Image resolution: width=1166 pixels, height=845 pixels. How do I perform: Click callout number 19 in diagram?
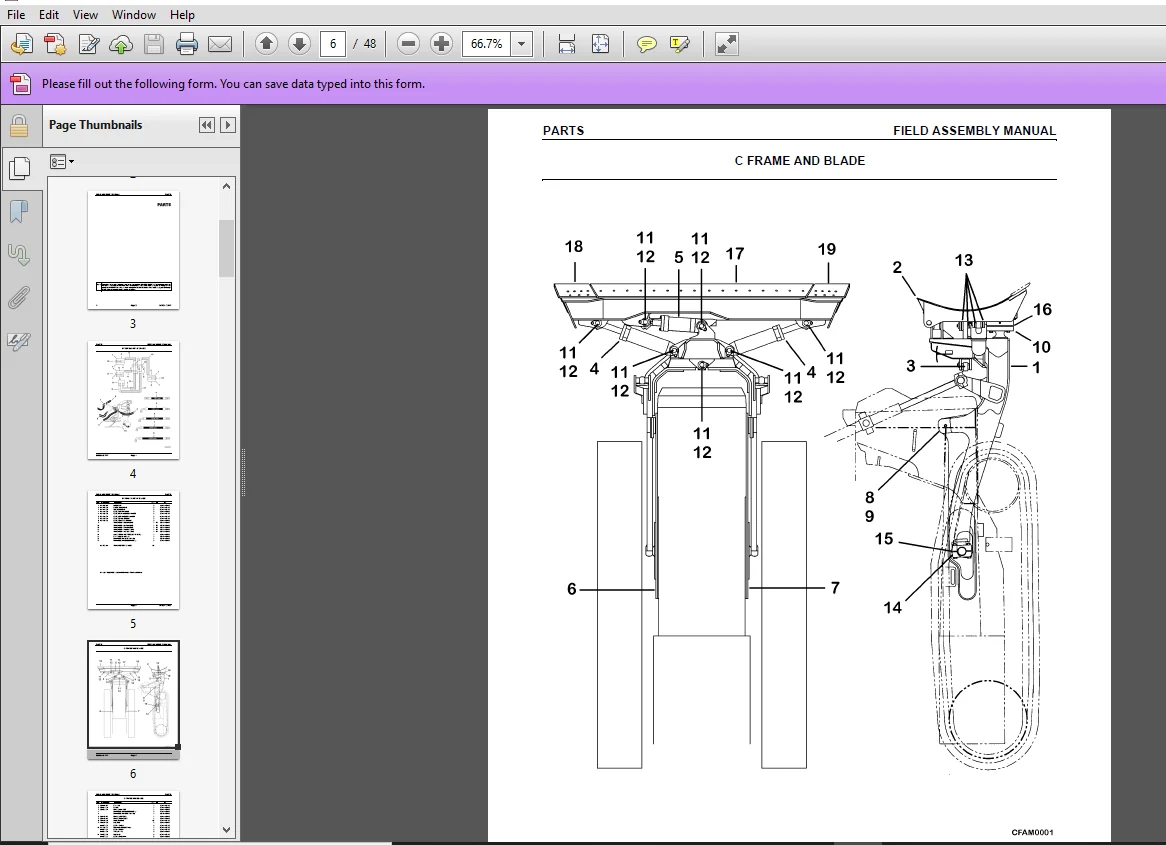[827, 249]
